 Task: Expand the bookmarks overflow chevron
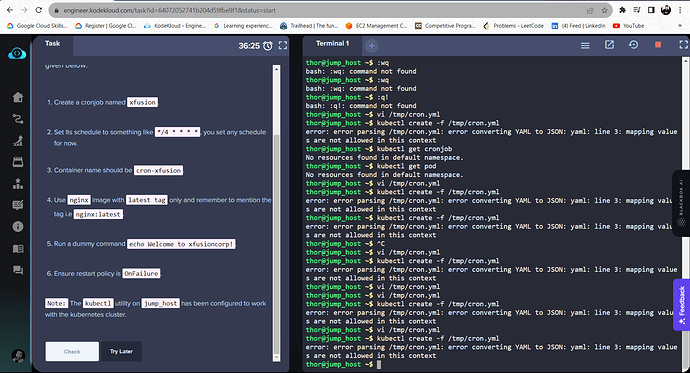[x=680, y=26]
